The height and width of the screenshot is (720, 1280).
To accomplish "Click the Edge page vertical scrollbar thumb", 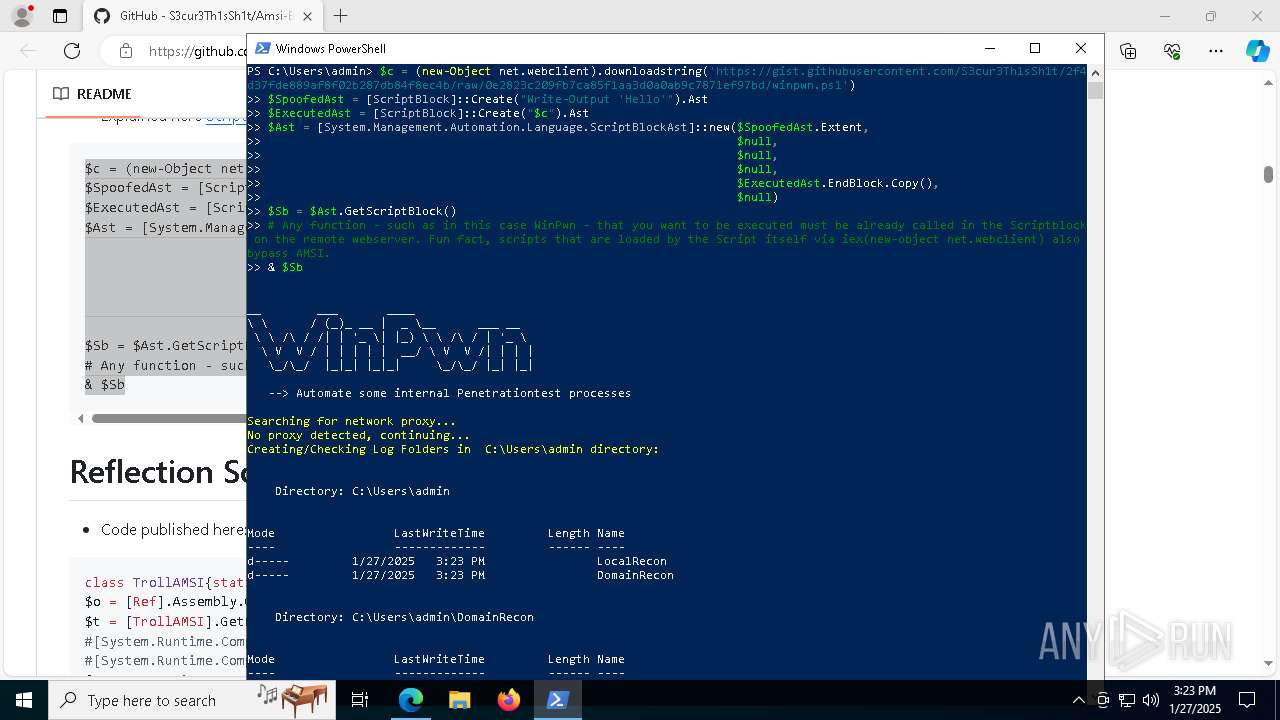I will click(1268, 174).
